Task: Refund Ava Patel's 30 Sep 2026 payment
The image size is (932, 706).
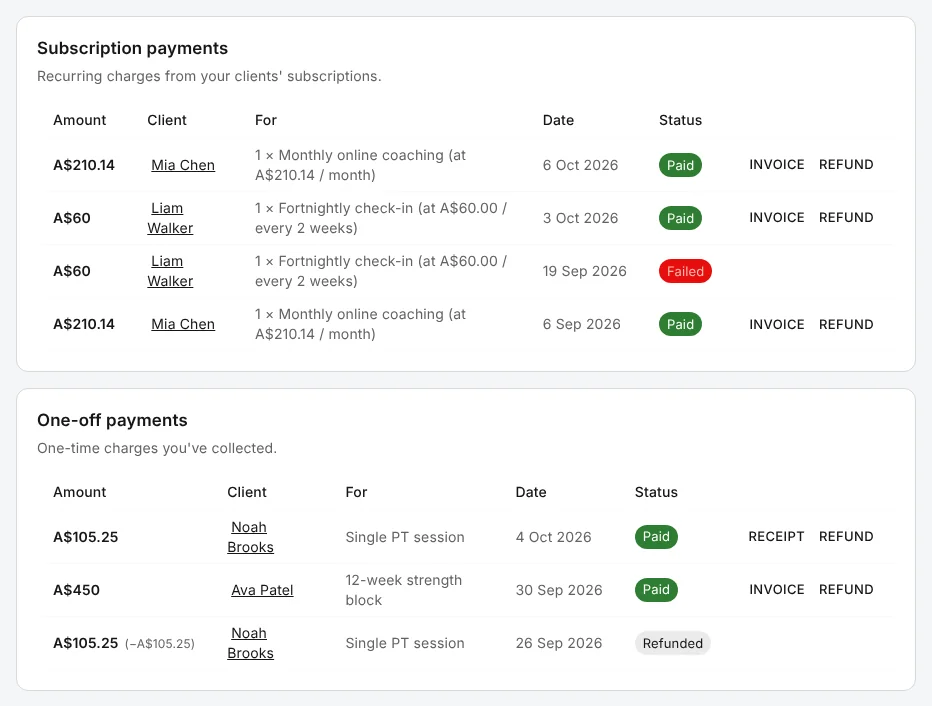Action: point(846,590)
